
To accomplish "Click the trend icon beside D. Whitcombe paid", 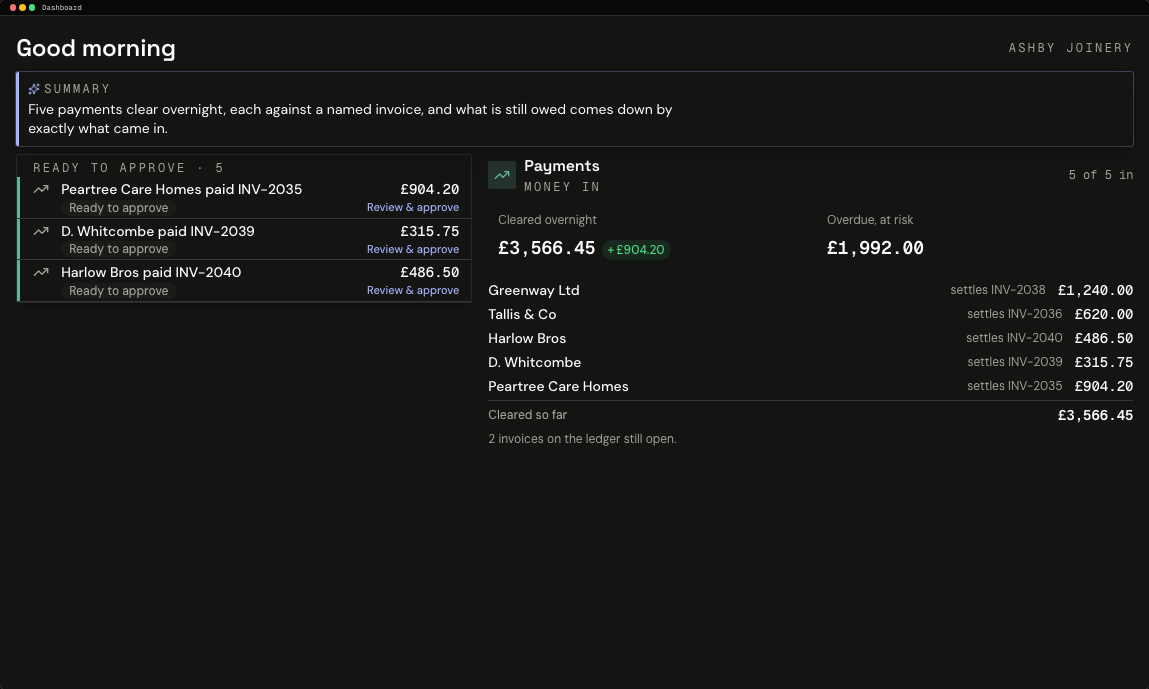I will point(41,231).
